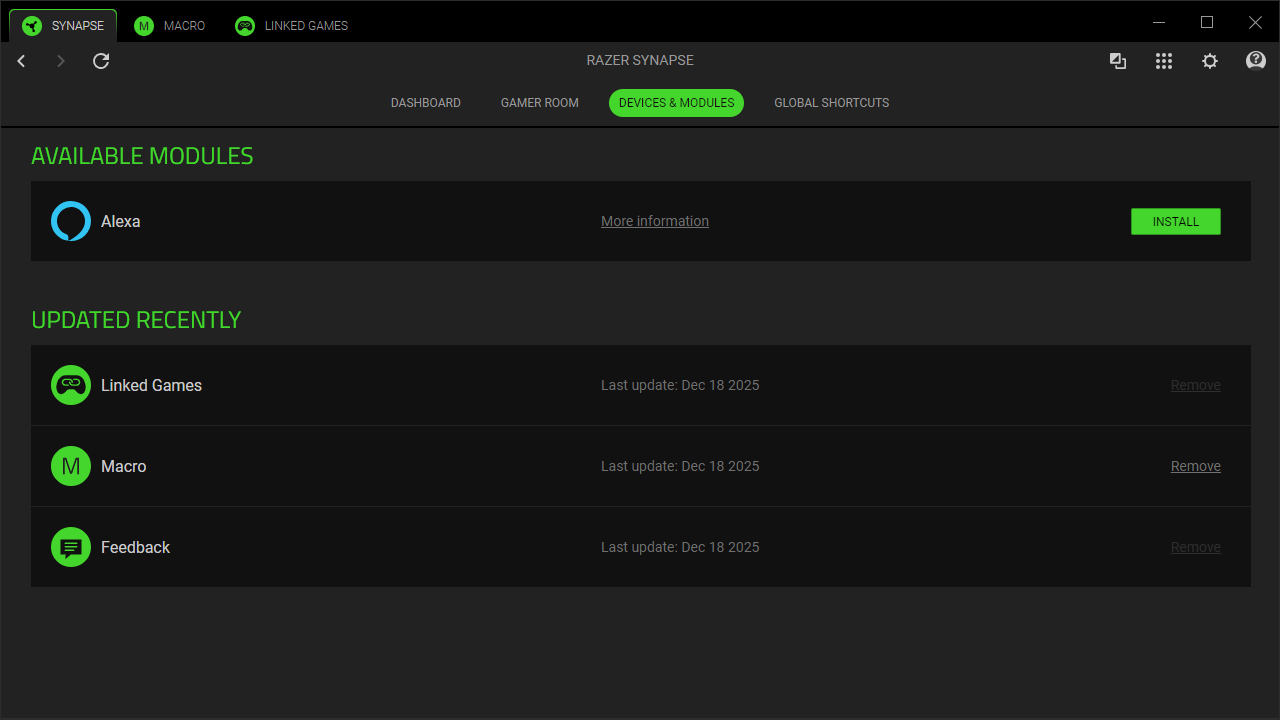
Task: Open the apps grid launcher icon
Action: [x=1164, y=61]
